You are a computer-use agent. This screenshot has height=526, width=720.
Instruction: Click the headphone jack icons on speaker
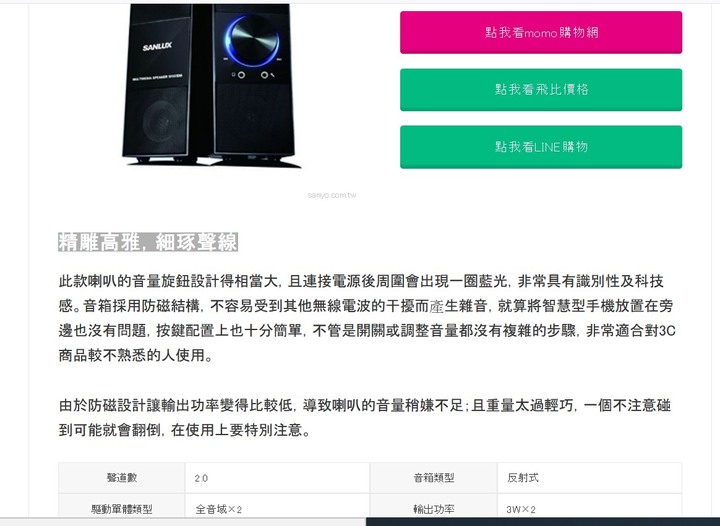[252, 75]
